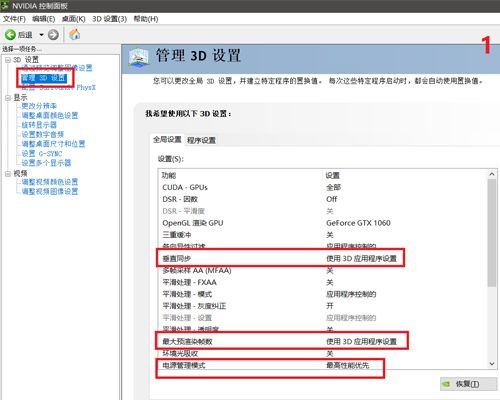Open 更改分辨率 in the tree
500x400 pixels.
[x=39, y=106]
